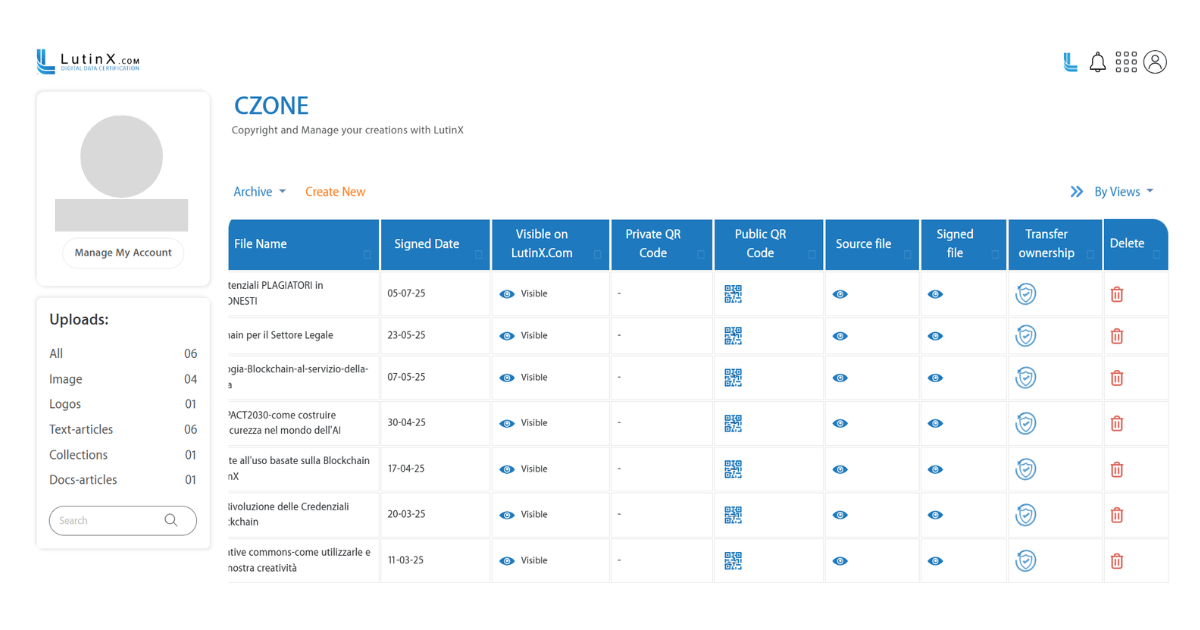Image resolution: width=1200 pixels, height=630 pixels.
Task: View signed file of 17-04-25 entry
Action: pyautogui.click(x=935, y=469)
